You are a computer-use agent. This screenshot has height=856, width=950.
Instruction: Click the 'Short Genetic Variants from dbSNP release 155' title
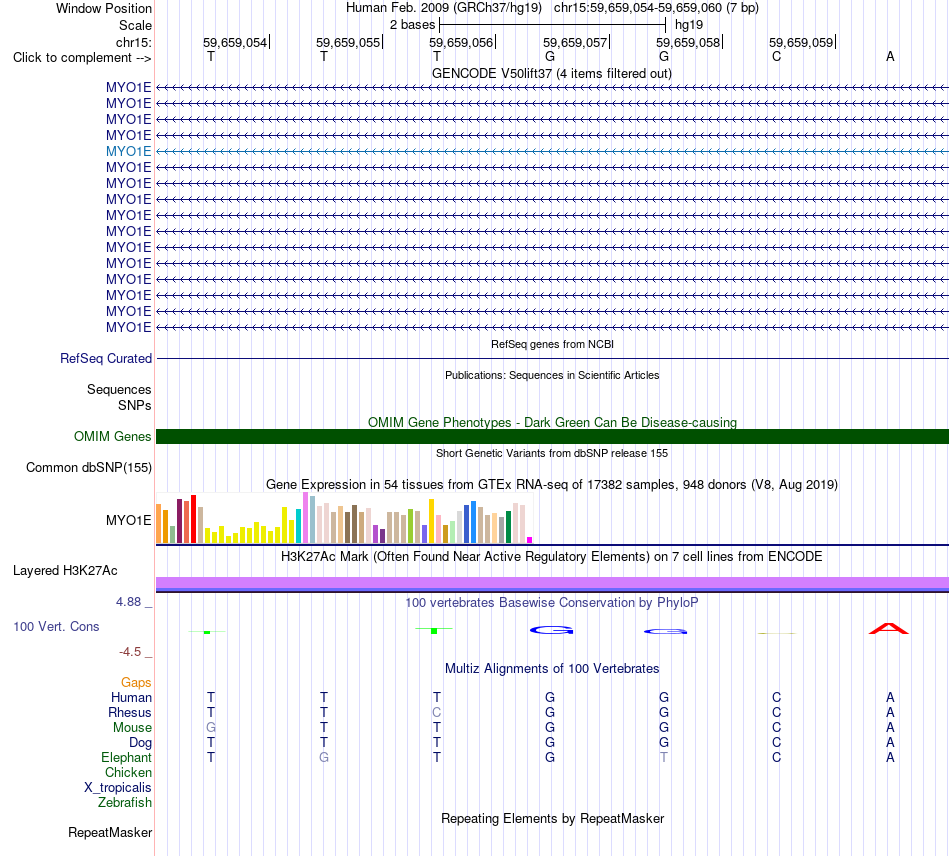(552, 453)
